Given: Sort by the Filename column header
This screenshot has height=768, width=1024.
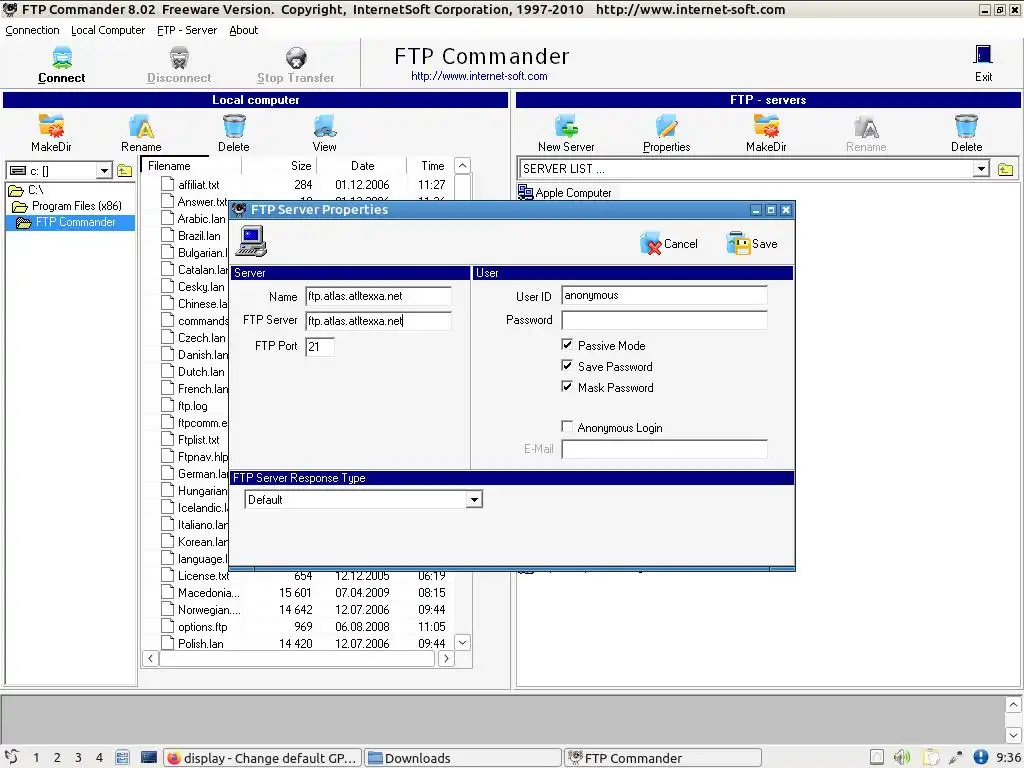Looking at the screenshot, I should [x=192, y=166].
